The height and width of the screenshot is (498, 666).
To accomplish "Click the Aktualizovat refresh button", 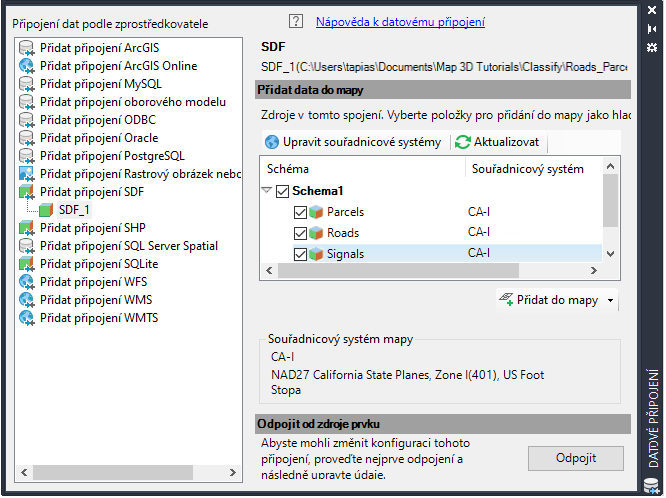I will (x=498, y=142).
